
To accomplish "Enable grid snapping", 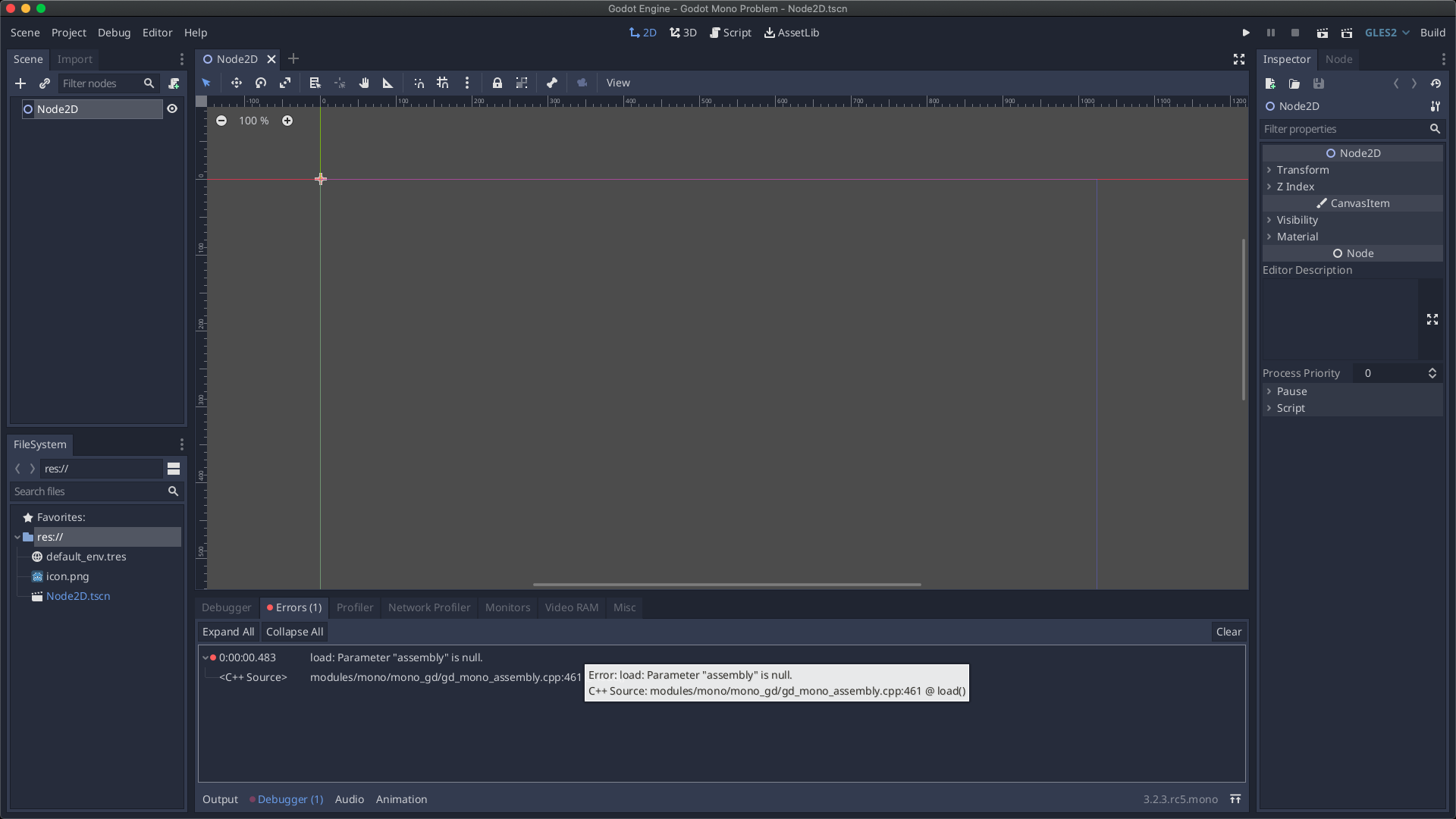I will tap(443, 83).
